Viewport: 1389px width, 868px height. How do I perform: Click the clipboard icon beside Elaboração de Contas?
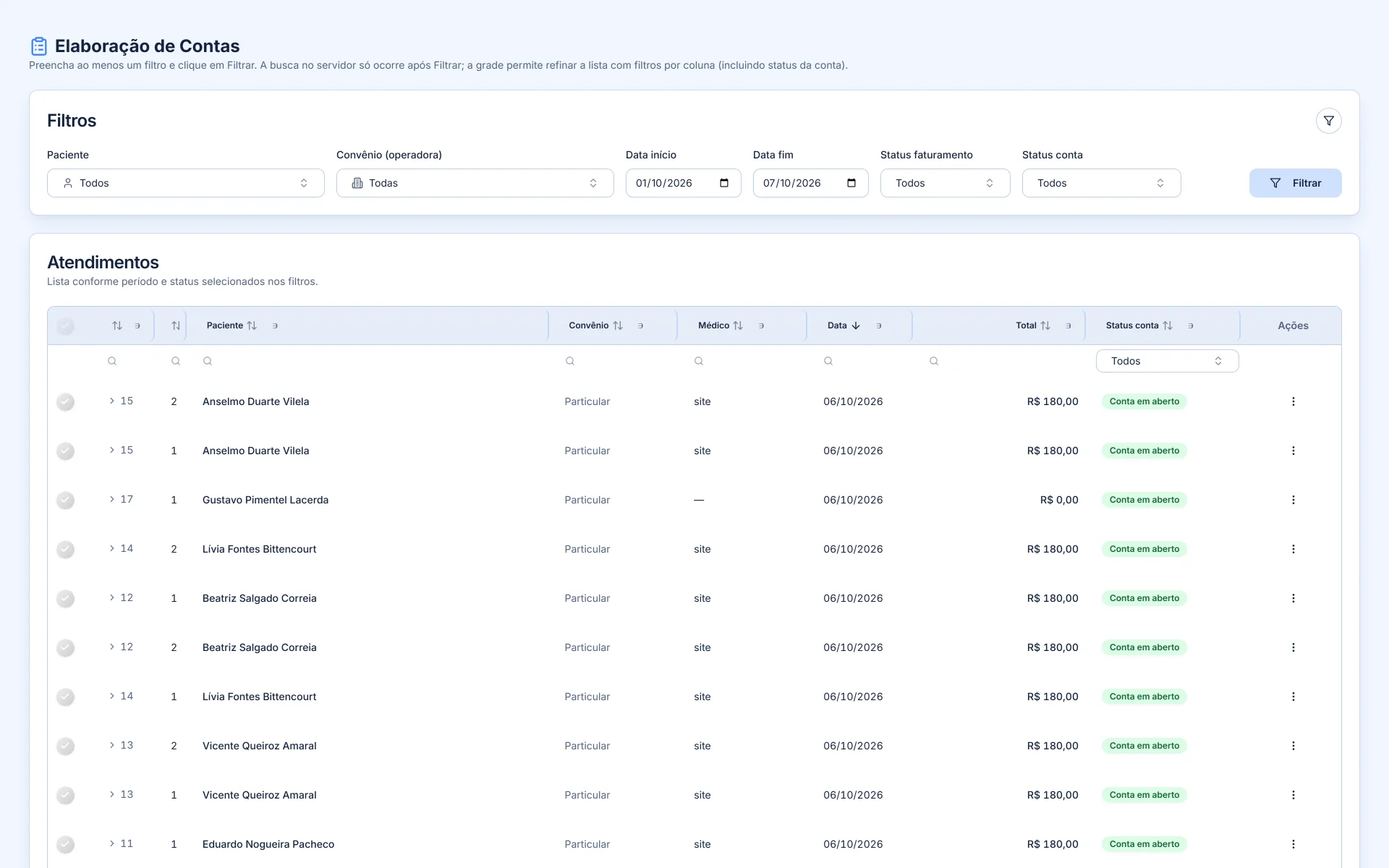39,46
